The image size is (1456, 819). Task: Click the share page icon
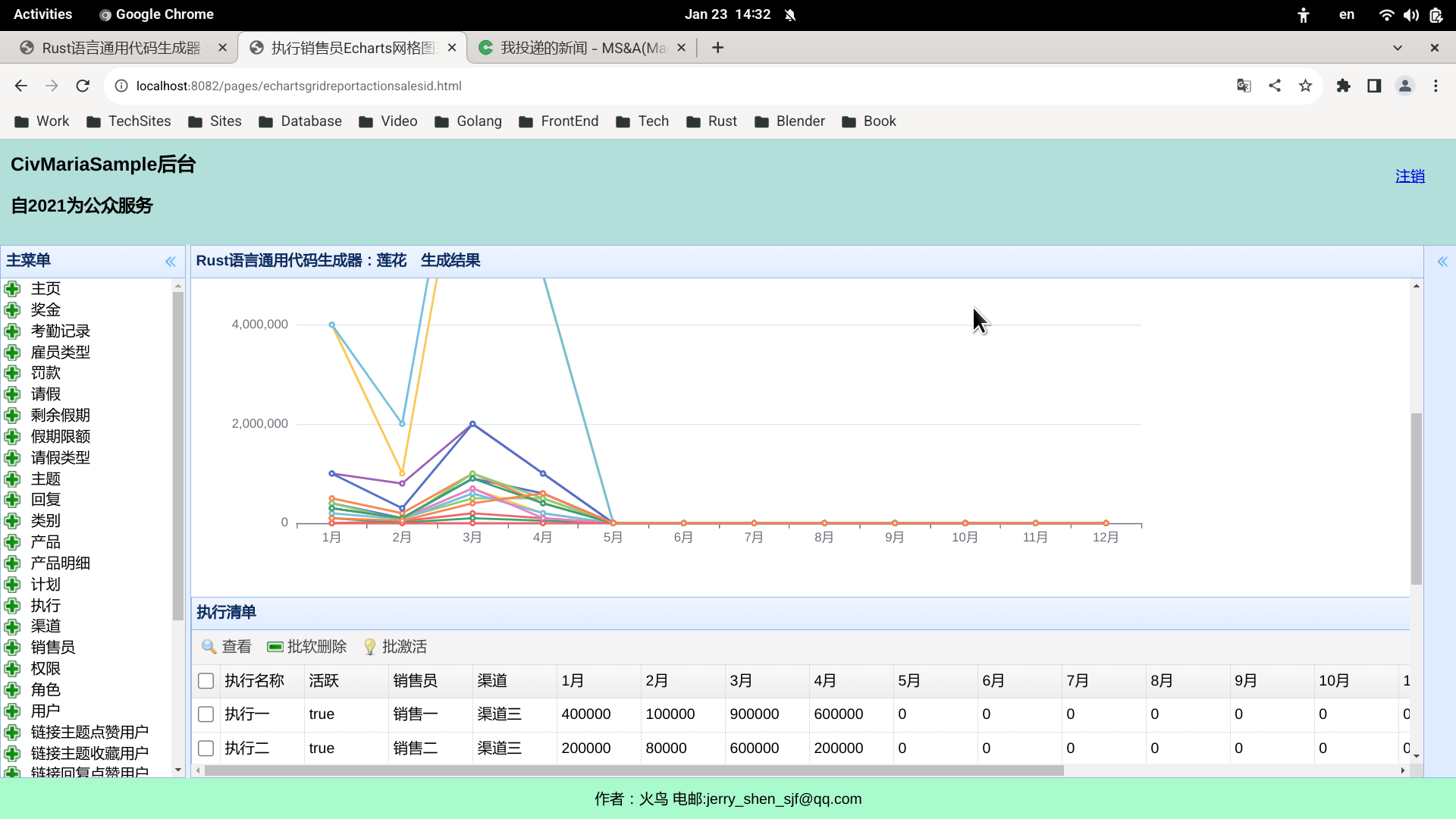click(1275, 86)
